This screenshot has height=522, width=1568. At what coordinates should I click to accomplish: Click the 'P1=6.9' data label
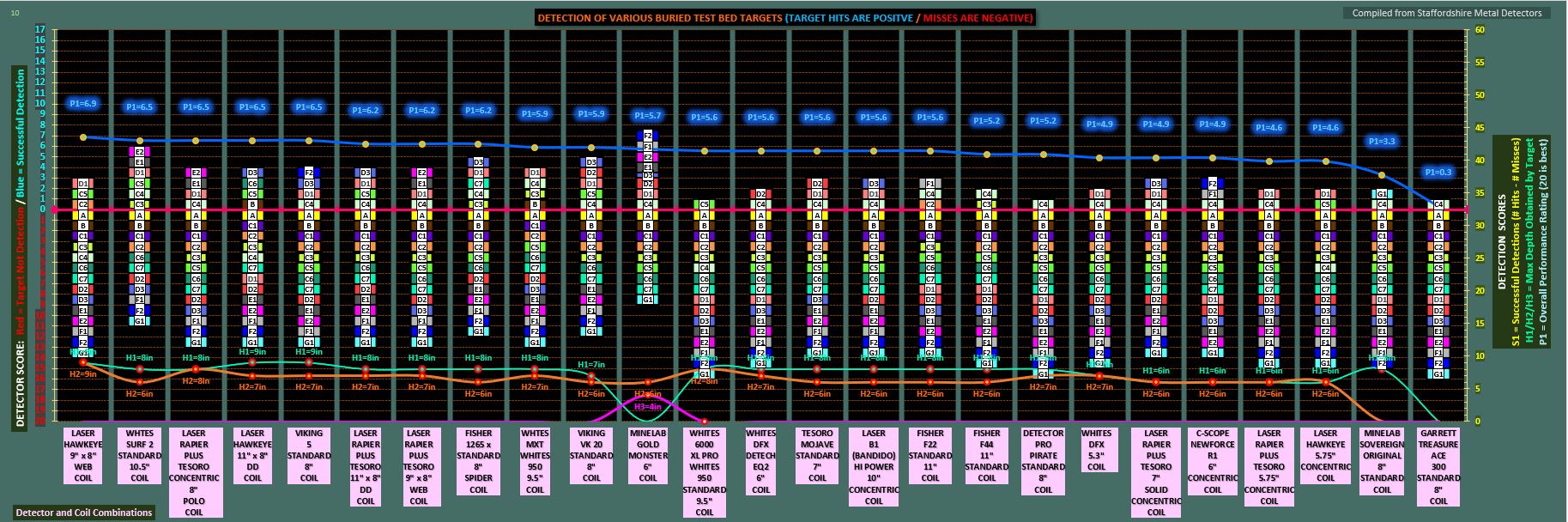(x=82, y=103)
